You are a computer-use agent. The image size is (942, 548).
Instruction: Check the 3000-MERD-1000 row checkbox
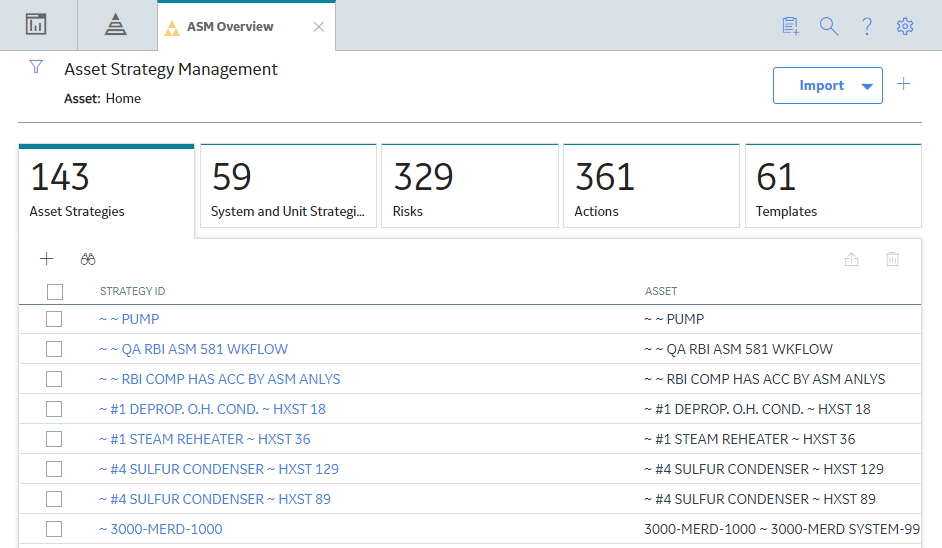[54, 529]
